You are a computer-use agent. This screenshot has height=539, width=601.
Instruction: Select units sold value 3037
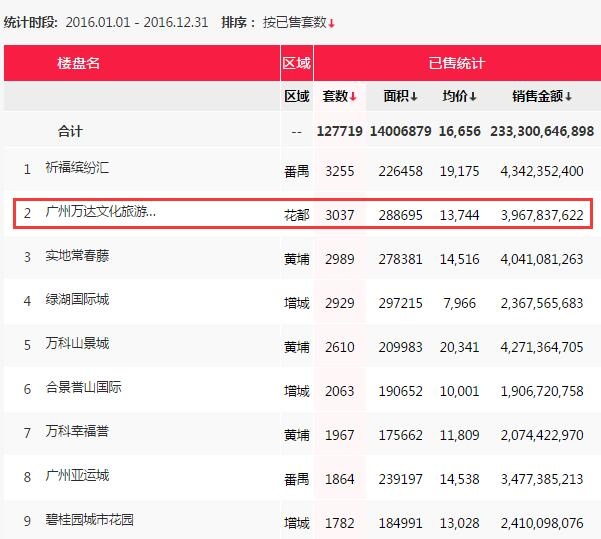[340, 215]
